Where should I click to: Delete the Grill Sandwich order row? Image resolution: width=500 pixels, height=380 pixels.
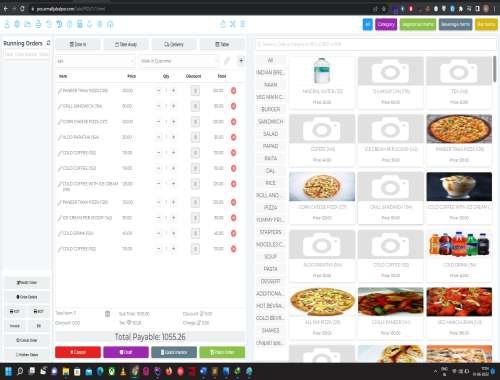tap(234, 106)
